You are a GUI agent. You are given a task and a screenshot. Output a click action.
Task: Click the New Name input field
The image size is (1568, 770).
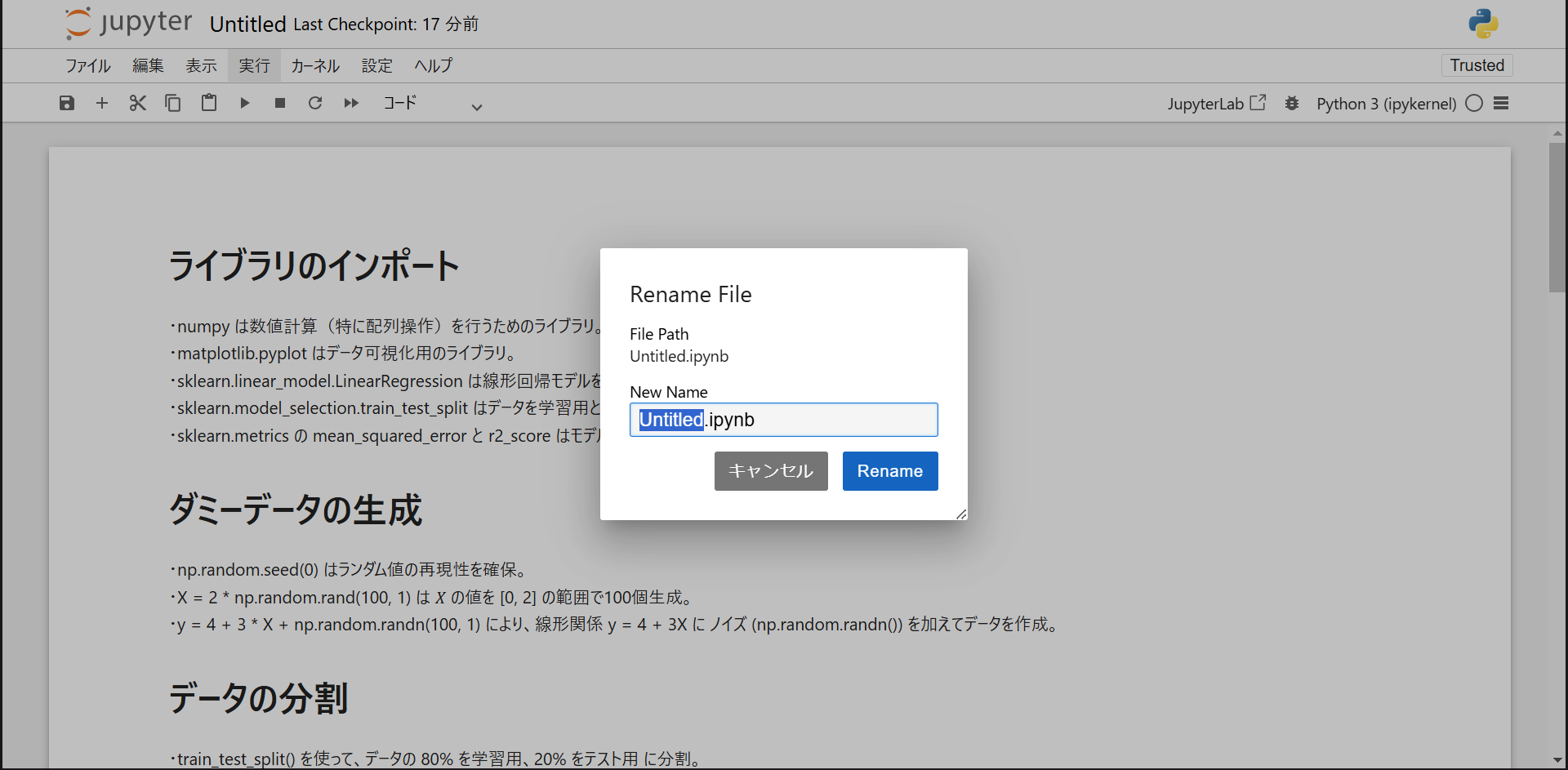tap(783, 420)
